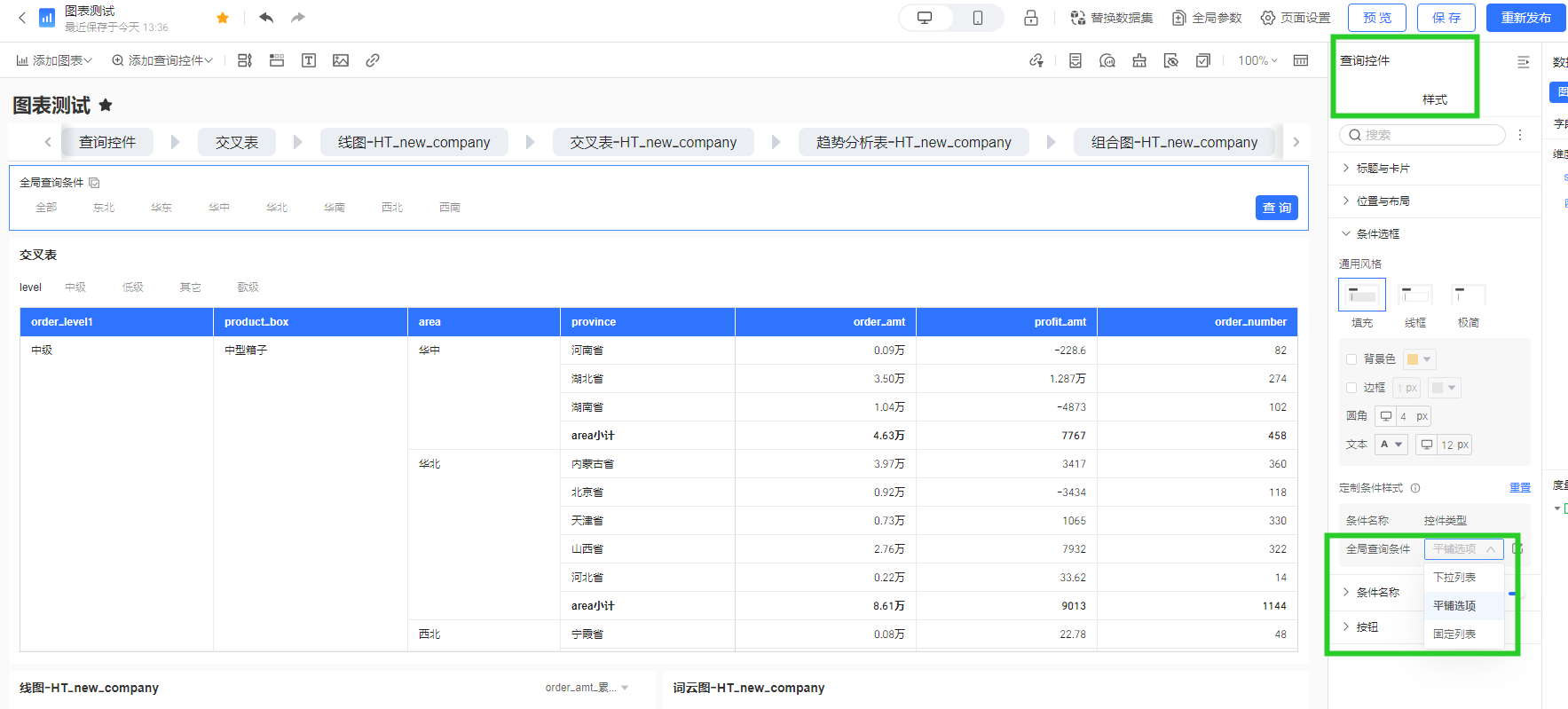
Task: Open the 添加图表 dropdown
Action: tap(54, 60)
